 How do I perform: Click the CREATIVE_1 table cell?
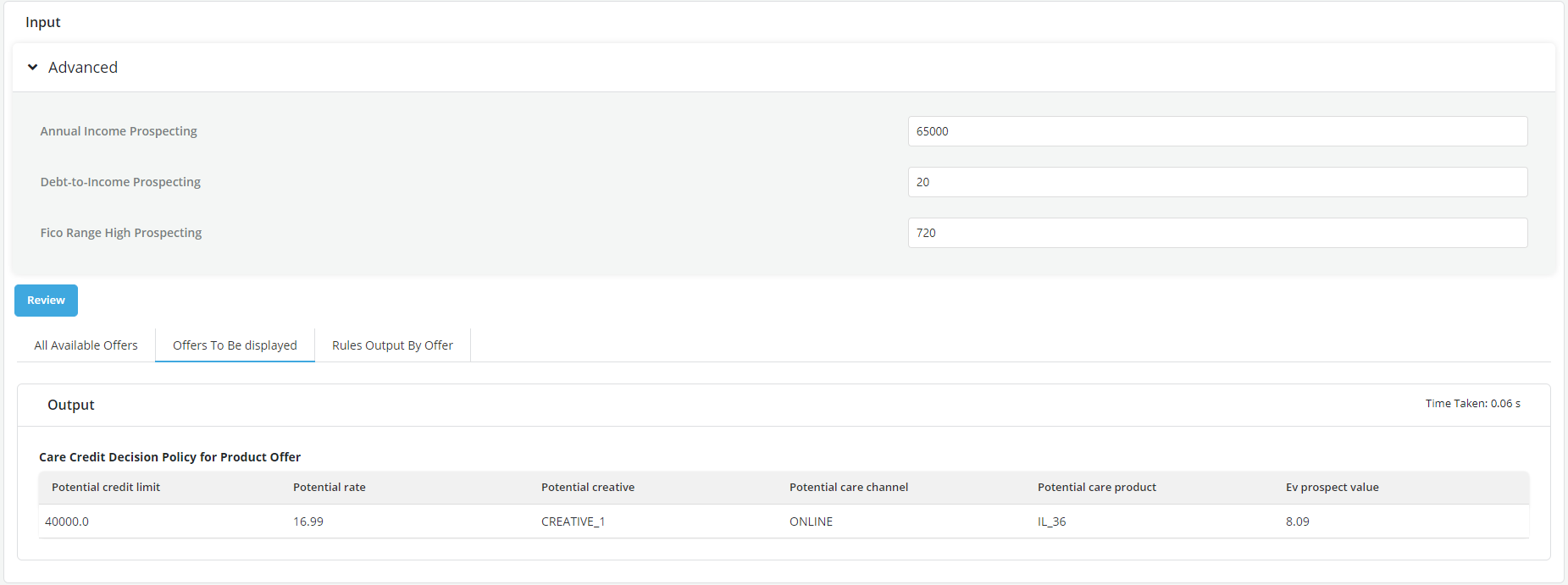pyautogui.click(x=573, y=522)
